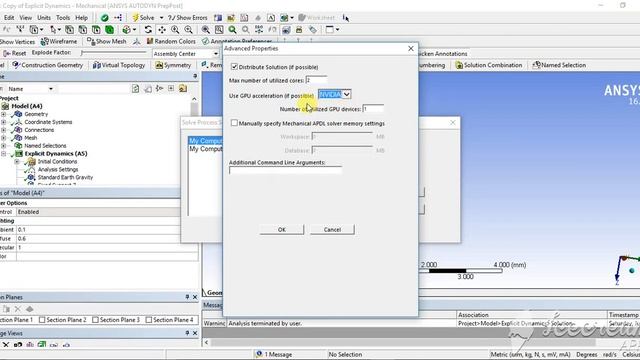Click the Symmetry toolbar button
Image resolution: width=640 pixels, height=360 pixels.
(173, 65)
